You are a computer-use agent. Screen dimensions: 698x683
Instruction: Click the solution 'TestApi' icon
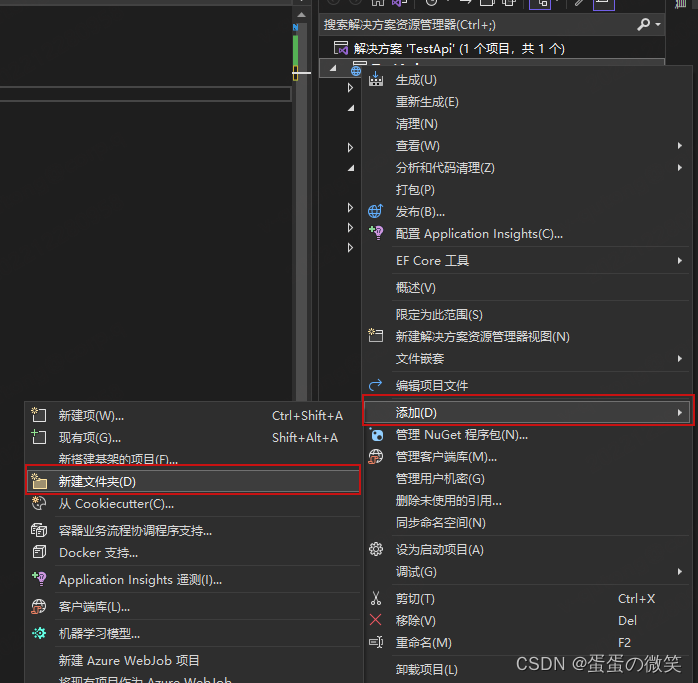pyautogui.click(x=341, y=48)
